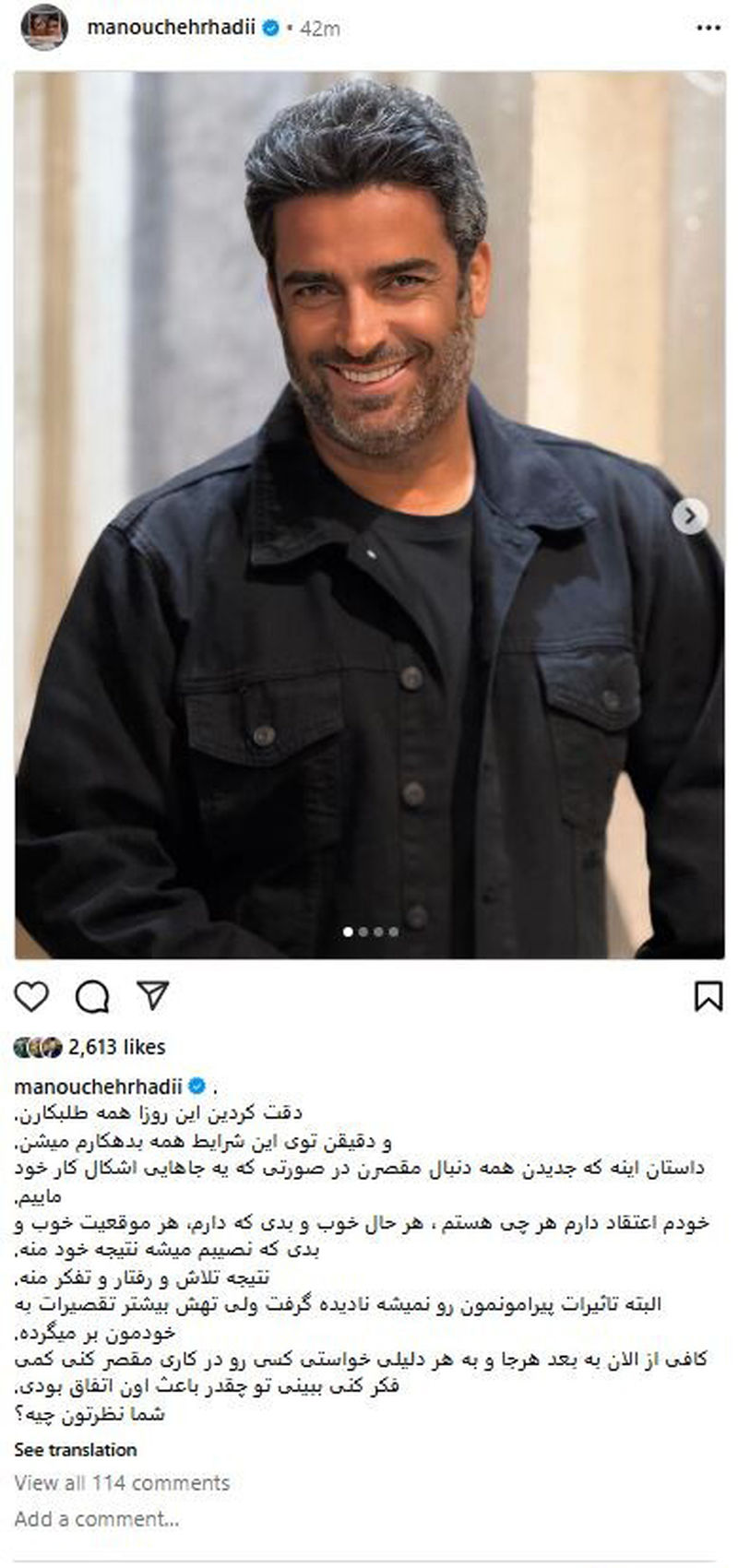
Task: Click the verified badge beside the header username
Action: [x=271, y=29]
